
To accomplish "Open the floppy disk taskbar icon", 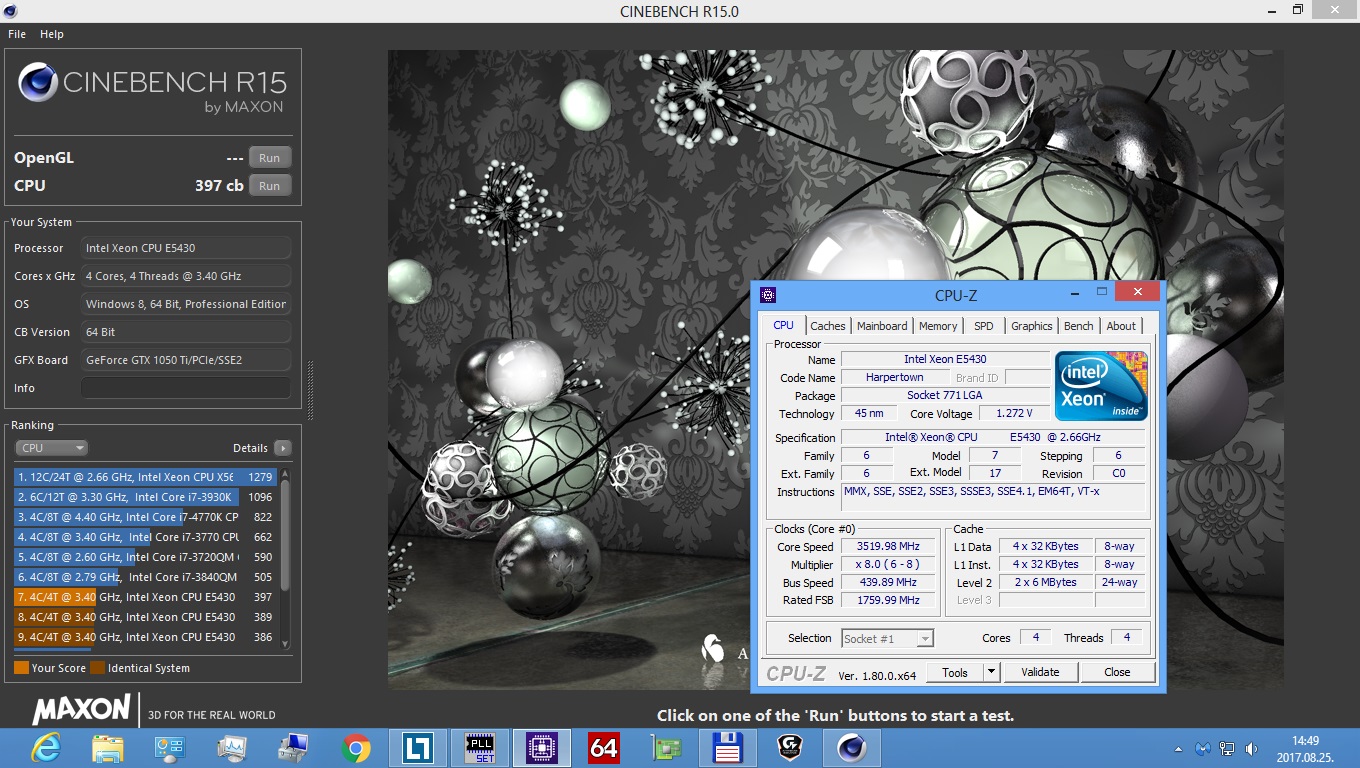I will (x=727, y=747).
